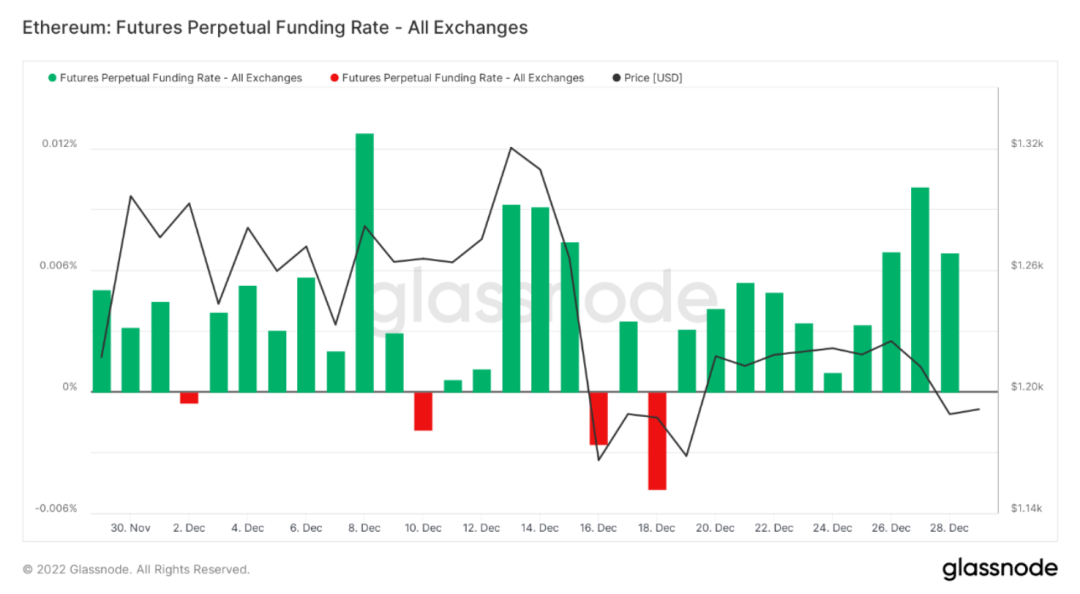This screenshot has height=594, width=1080.
Task: Click the red bar at 16 Dec
Action: pos(599,418)
